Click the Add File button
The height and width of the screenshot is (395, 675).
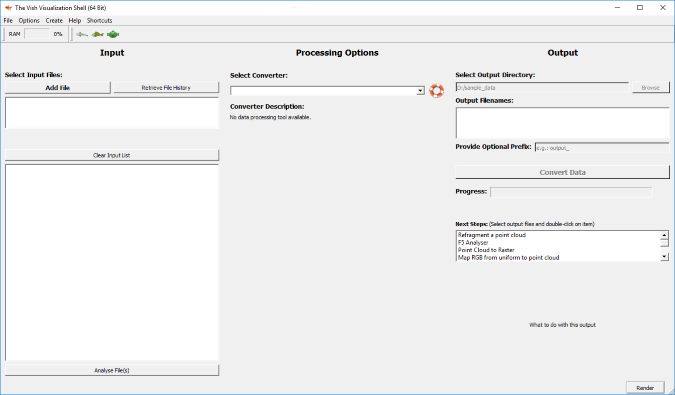[58, 87]
